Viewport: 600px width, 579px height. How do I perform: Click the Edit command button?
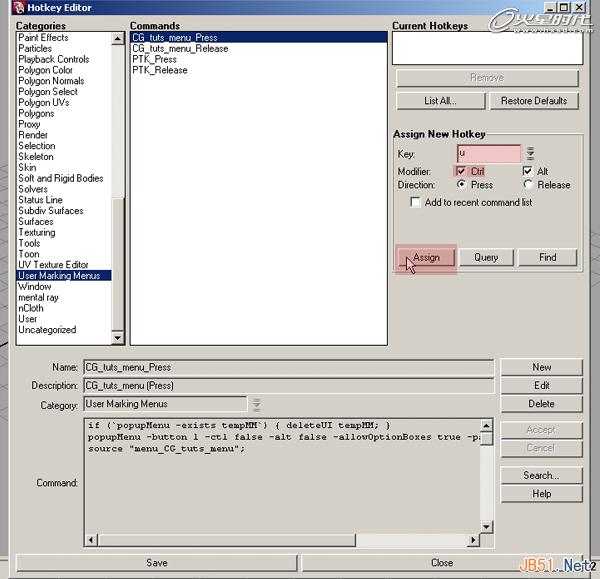[541, 385]
